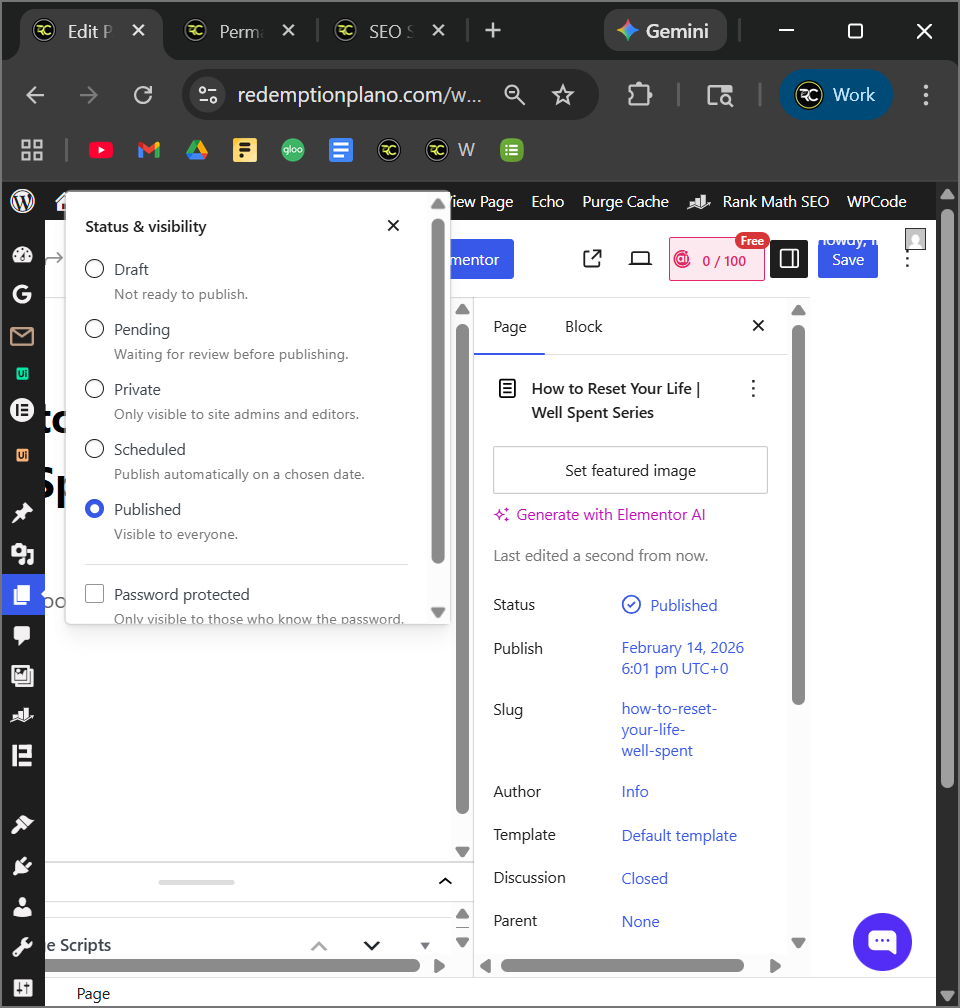The image size is (960, 1008).
Task: Select the Draft status radio button
Action: (95, 269)
